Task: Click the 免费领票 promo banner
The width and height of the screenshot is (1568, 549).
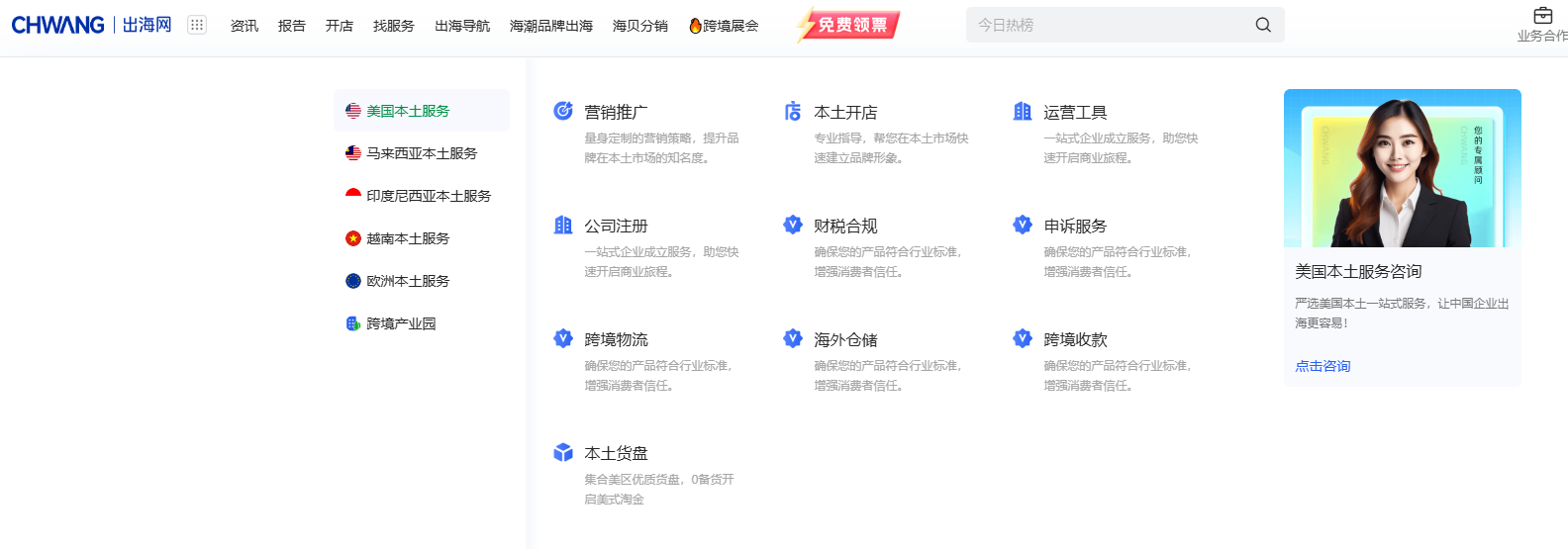Action: pyautogui.click(x=849, y=25)
